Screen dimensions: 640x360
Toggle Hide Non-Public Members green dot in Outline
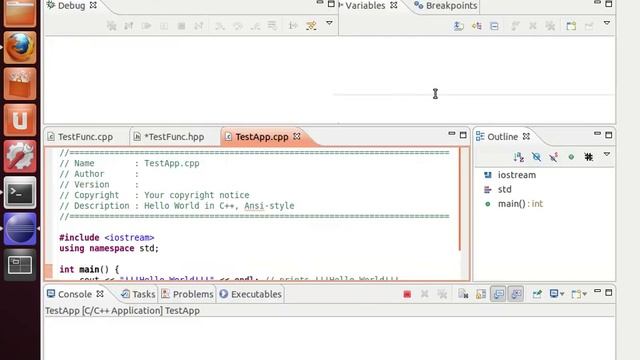[571, 157]
